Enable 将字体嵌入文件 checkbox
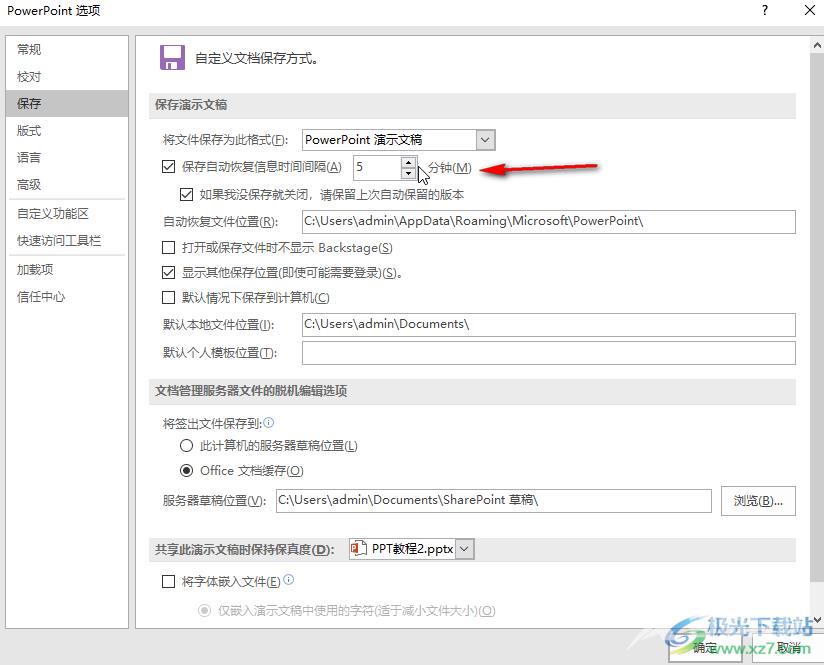The width and height of the screenshot is (824, 665). (168, 581)
